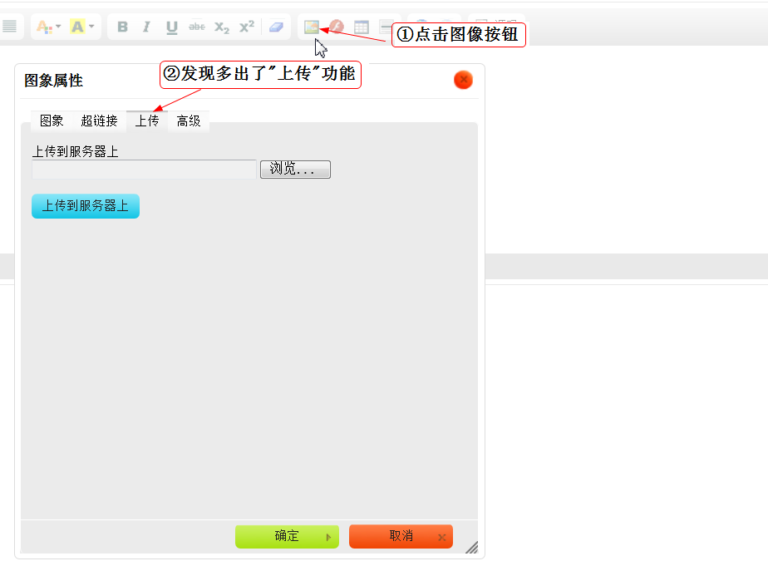
Task: Select the subscript button
Action: 222,27
